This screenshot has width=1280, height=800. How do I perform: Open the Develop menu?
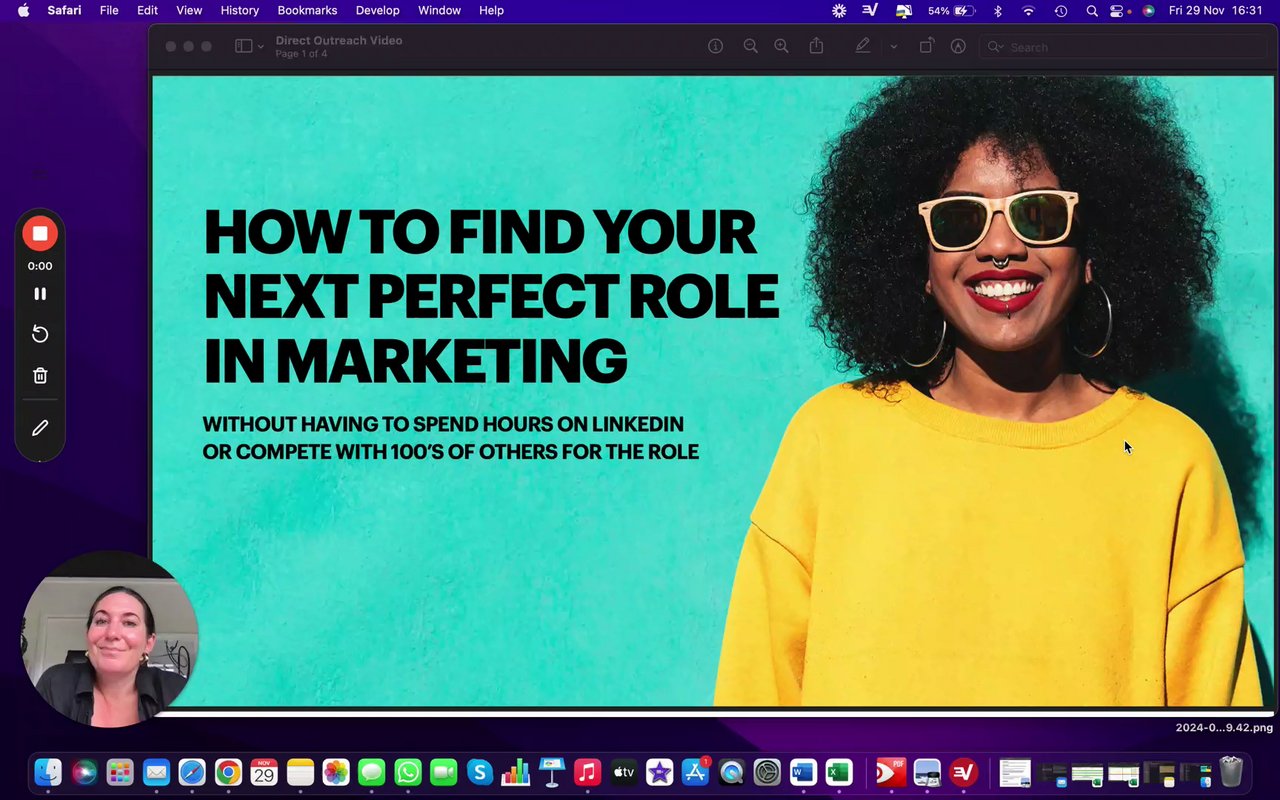pos(377,11)
